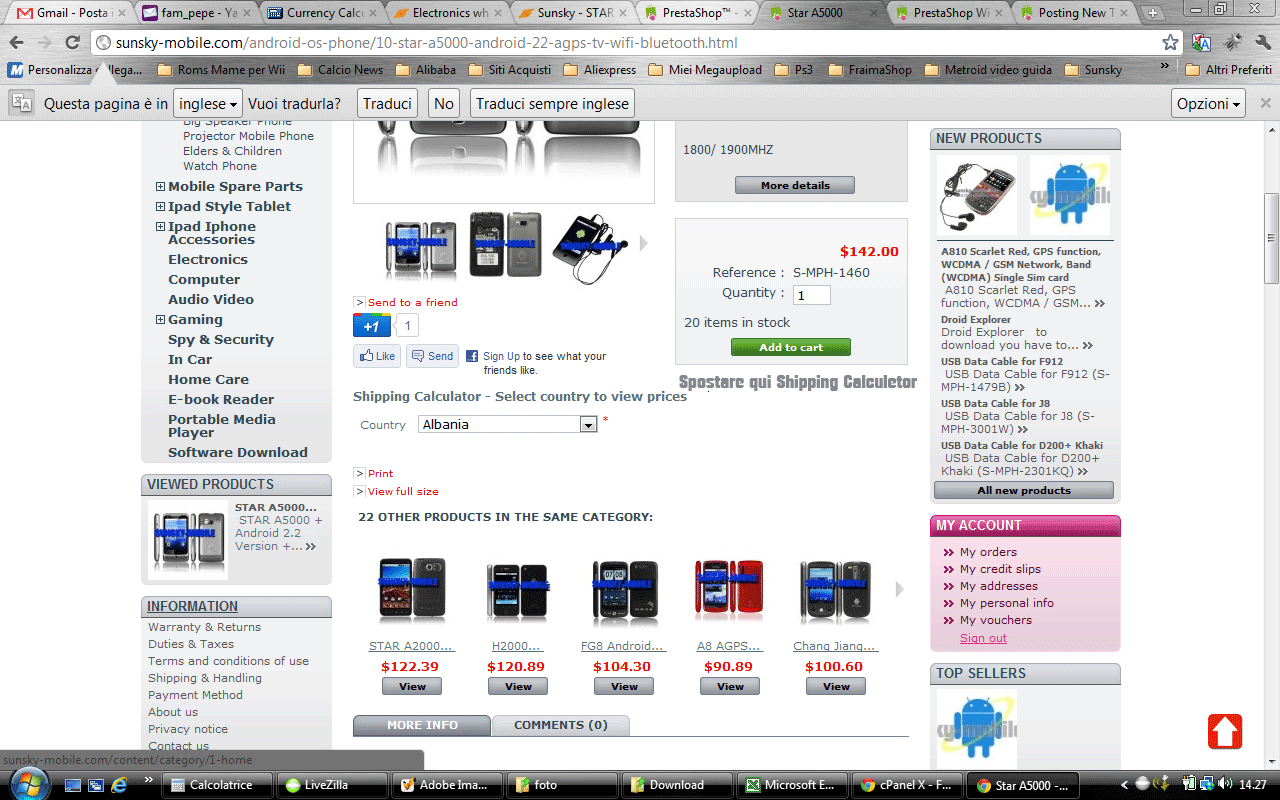The height and width of the screenshot is (800, 1280).
Task: Click the View full size link
Action: pos(403,491)
